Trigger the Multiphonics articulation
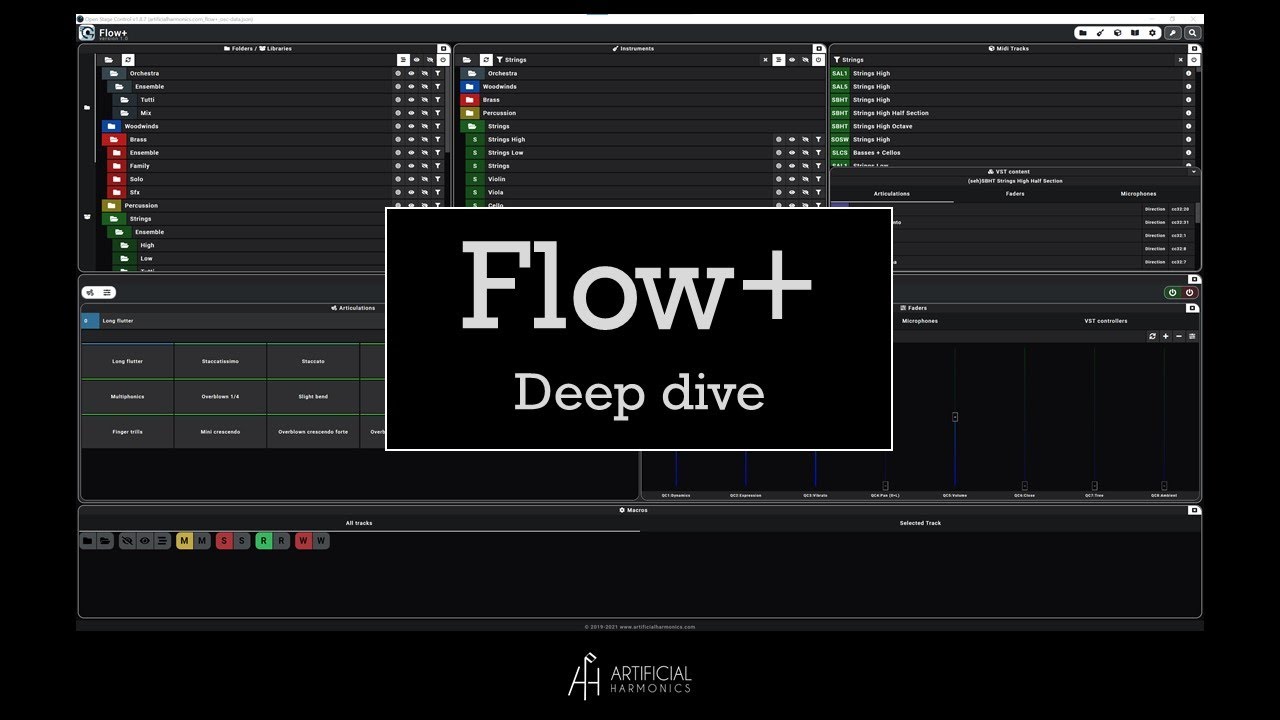This screenshot has width=1280, height=720. click(127, 397)
